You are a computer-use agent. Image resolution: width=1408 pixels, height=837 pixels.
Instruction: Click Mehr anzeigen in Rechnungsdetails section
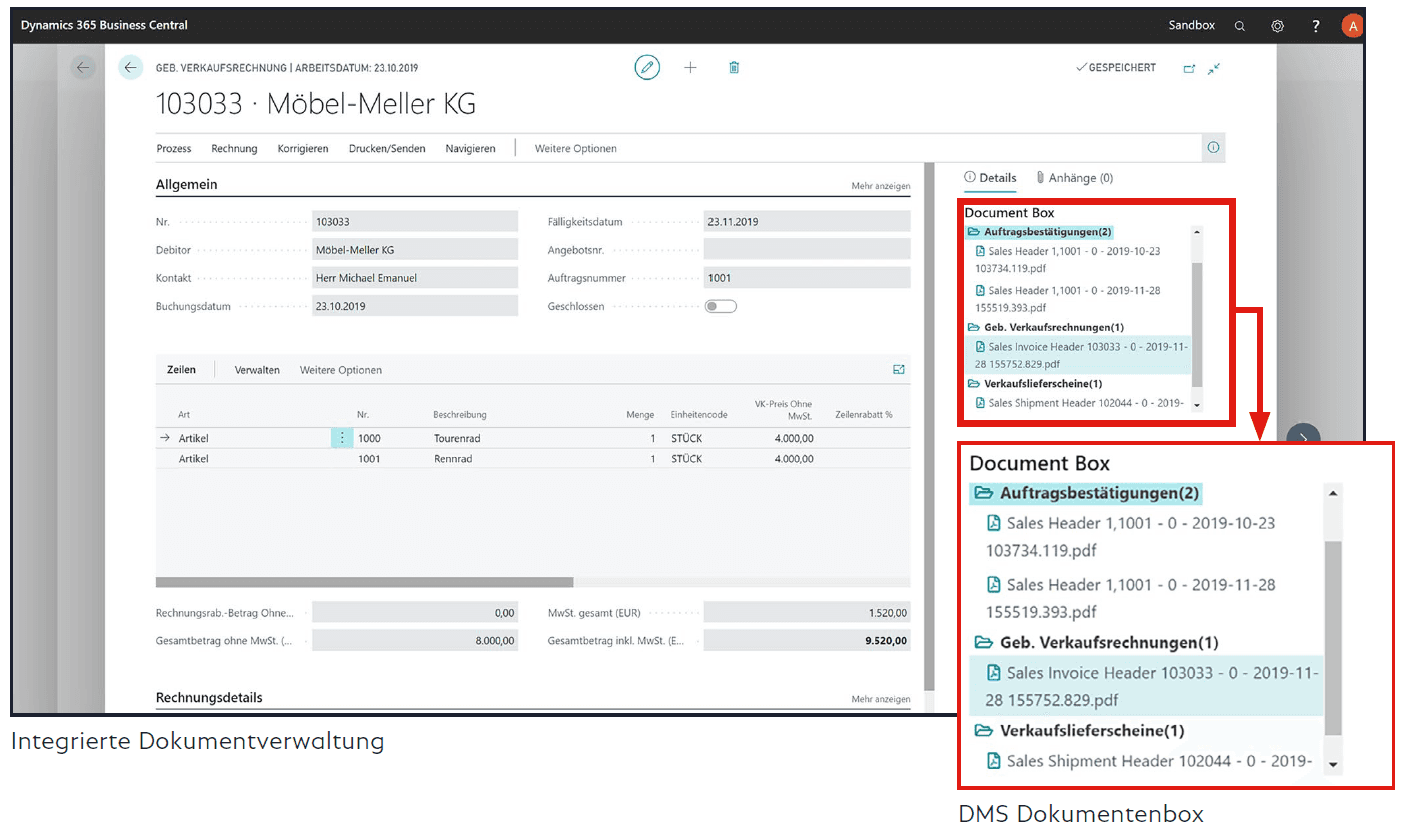[880, 699]
